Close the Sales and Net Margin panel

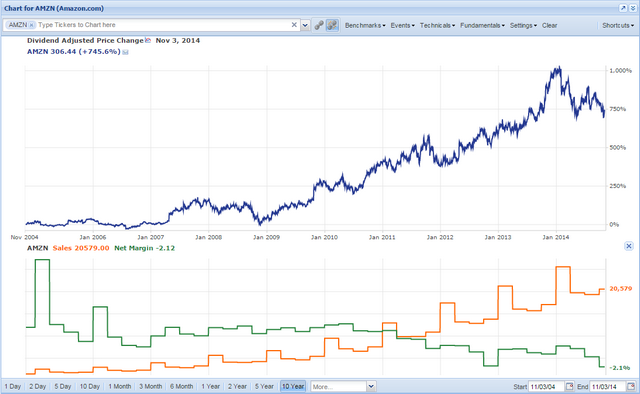(x=629, y=246)
